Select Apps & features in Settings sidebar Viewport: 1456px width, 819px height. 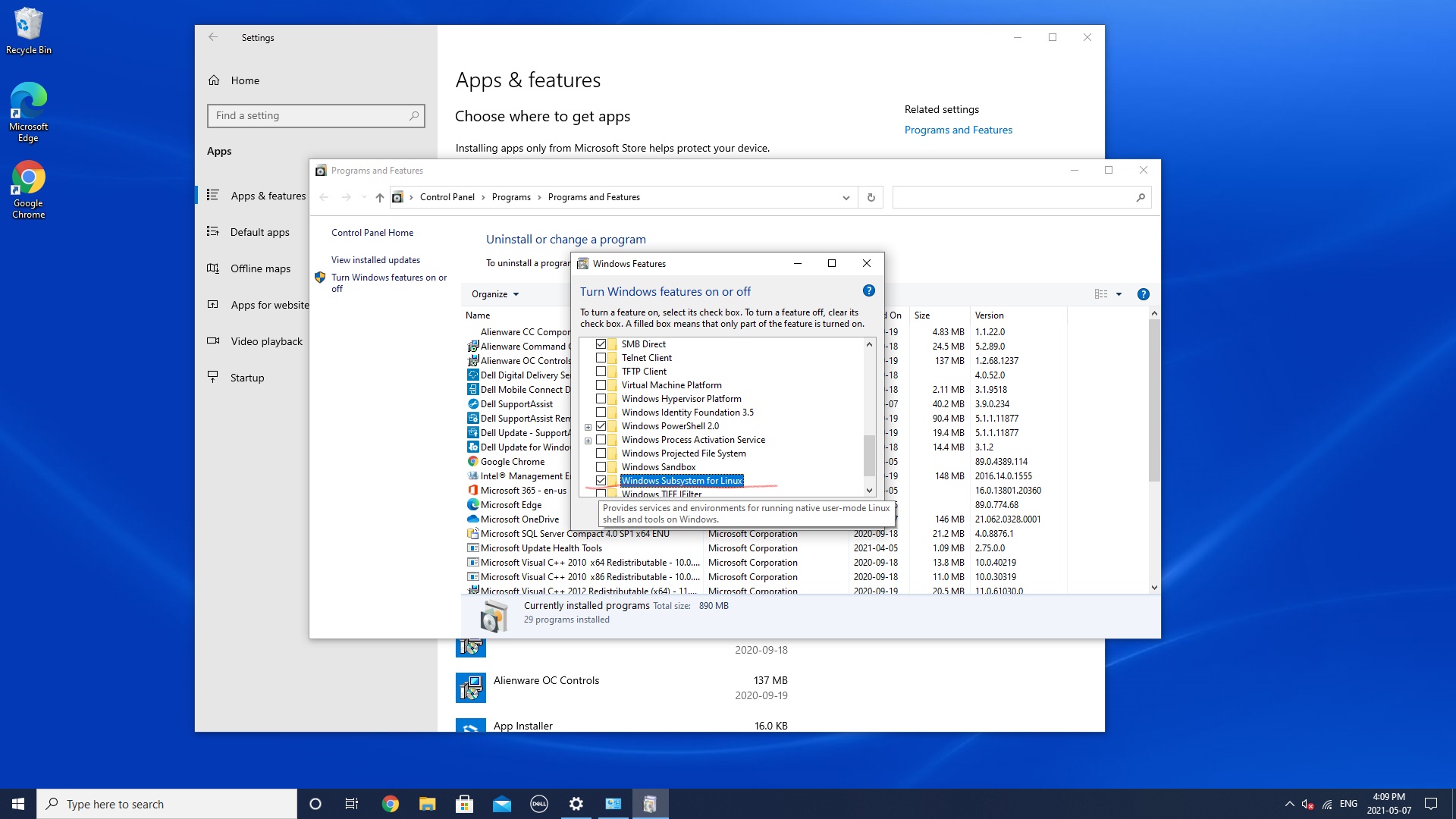[256, 196]
